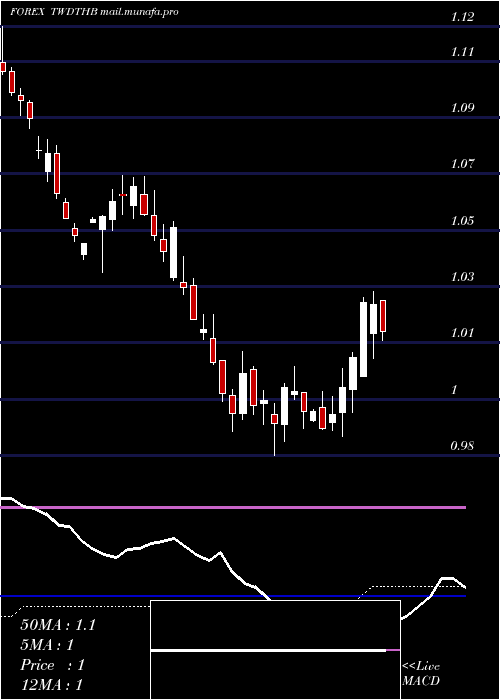This screenshot has width=500, height=700.
Task: Click the horizontal pink line in the indicator panel
Action: (233, 508)
